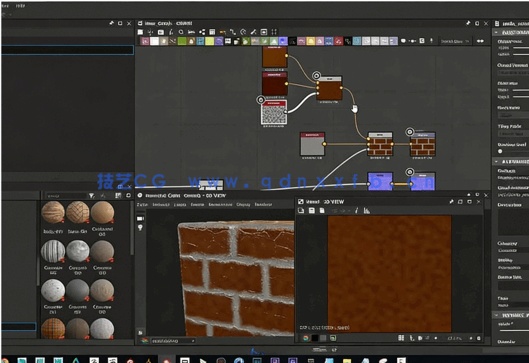
Task: Add the solid green node from node palette
Action: point(182,41)
